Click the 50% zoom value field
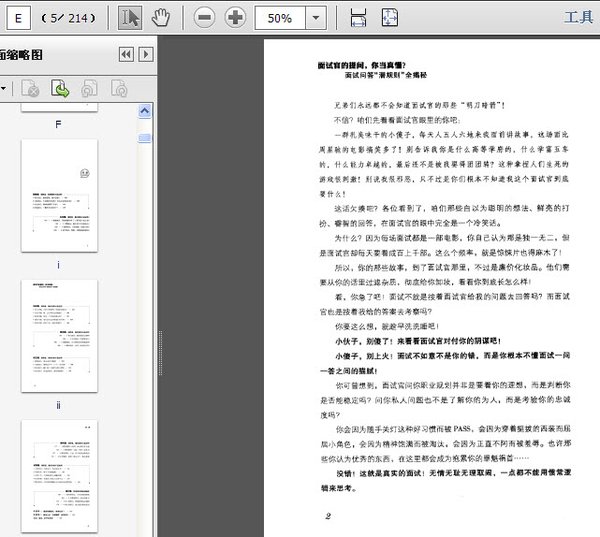Screen dimensions: 600x537 pyautogui.click(x=280, y=18)
